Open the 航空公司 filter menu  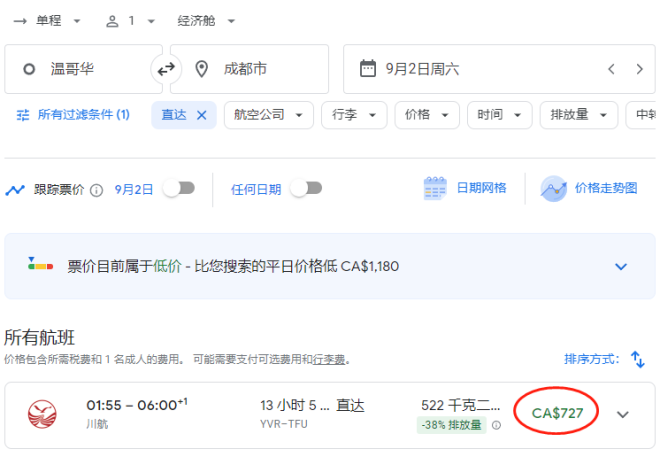pyautogui.click(x=268, y=115)
